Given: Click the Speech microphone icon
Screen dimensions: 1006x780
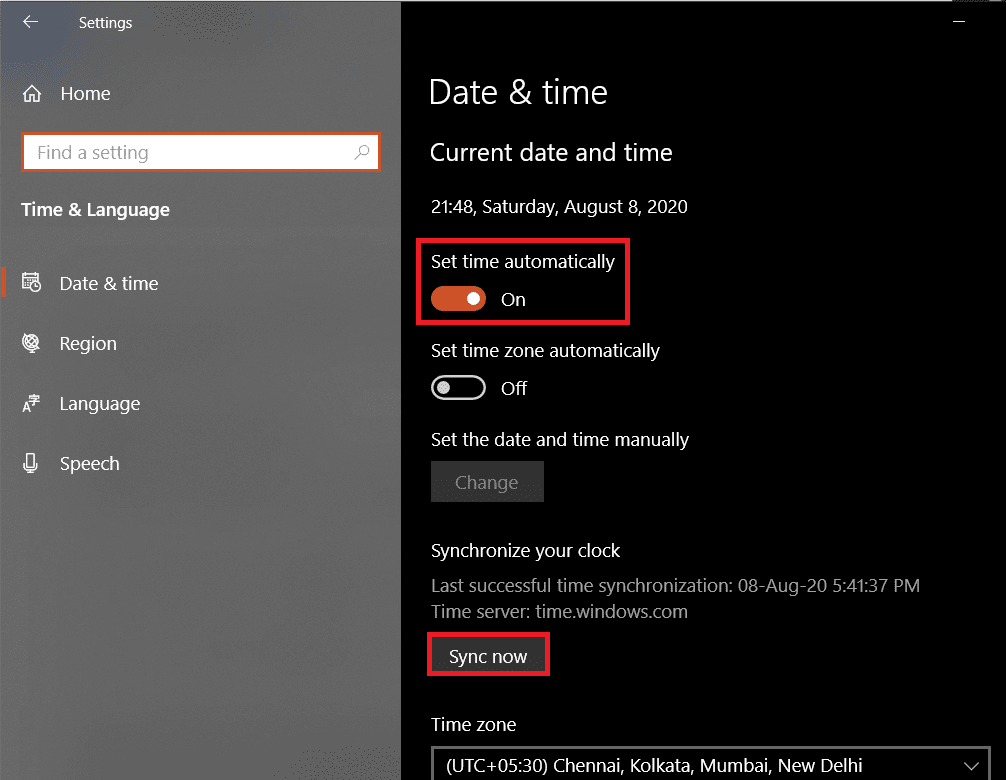Looking at the screenshot, I should (x=31, y=464).
